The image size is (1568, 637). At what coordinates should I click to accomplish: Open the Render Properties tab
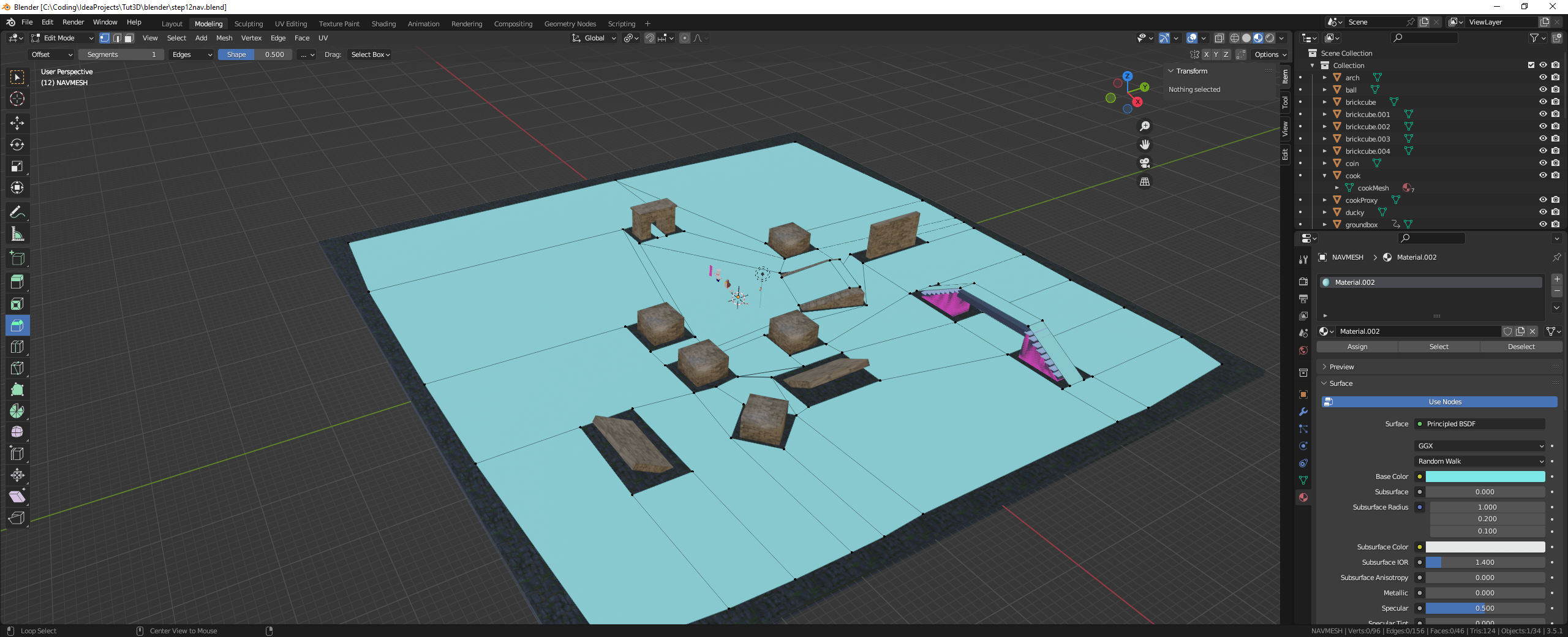pyautogui.click(x=1303, y=281)
